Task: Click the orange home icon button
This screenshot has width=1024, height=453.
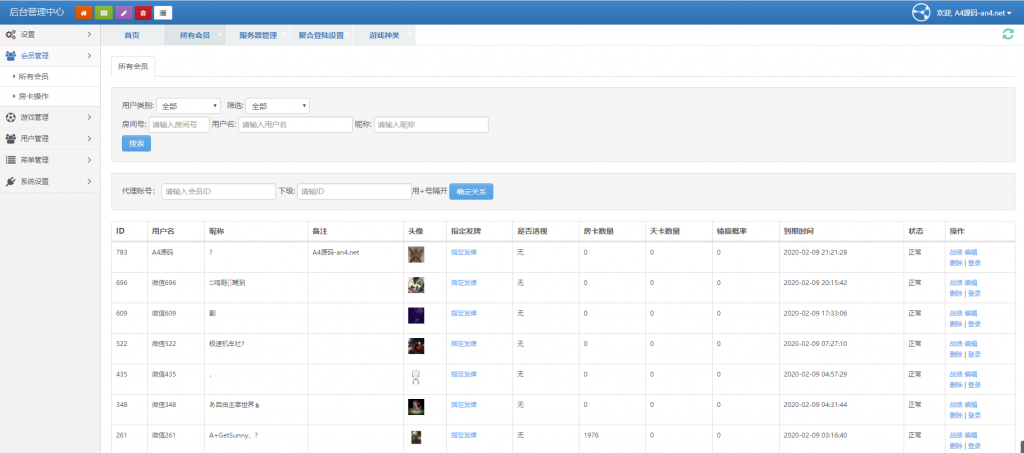Action: click(83, 12)
